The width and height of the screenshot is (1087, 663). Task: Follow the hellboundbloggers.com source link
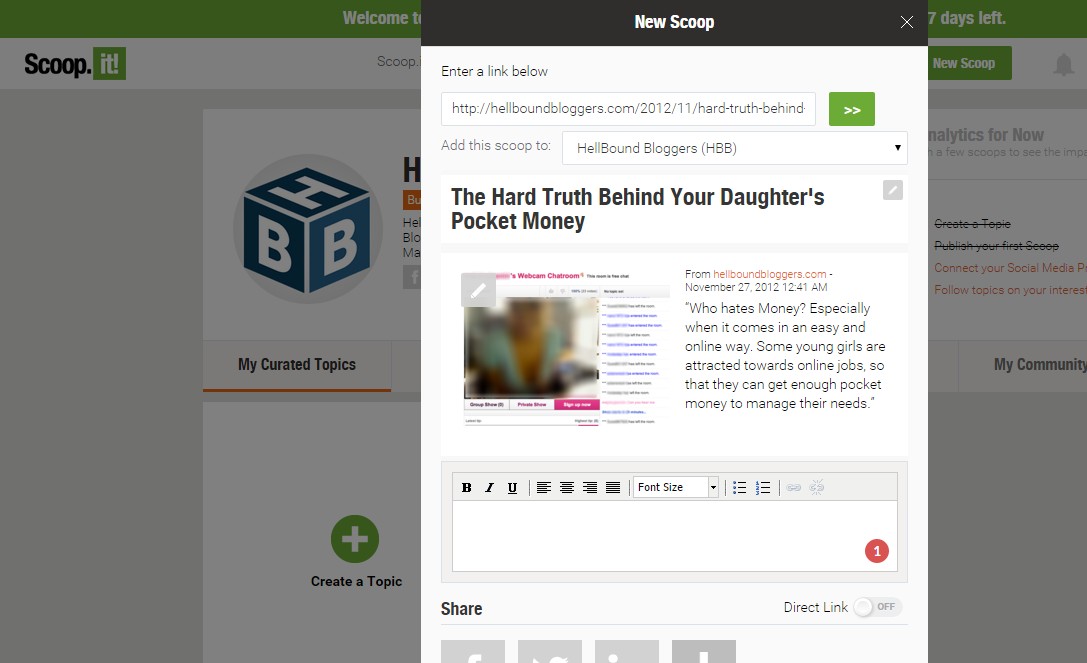[769, 274]
